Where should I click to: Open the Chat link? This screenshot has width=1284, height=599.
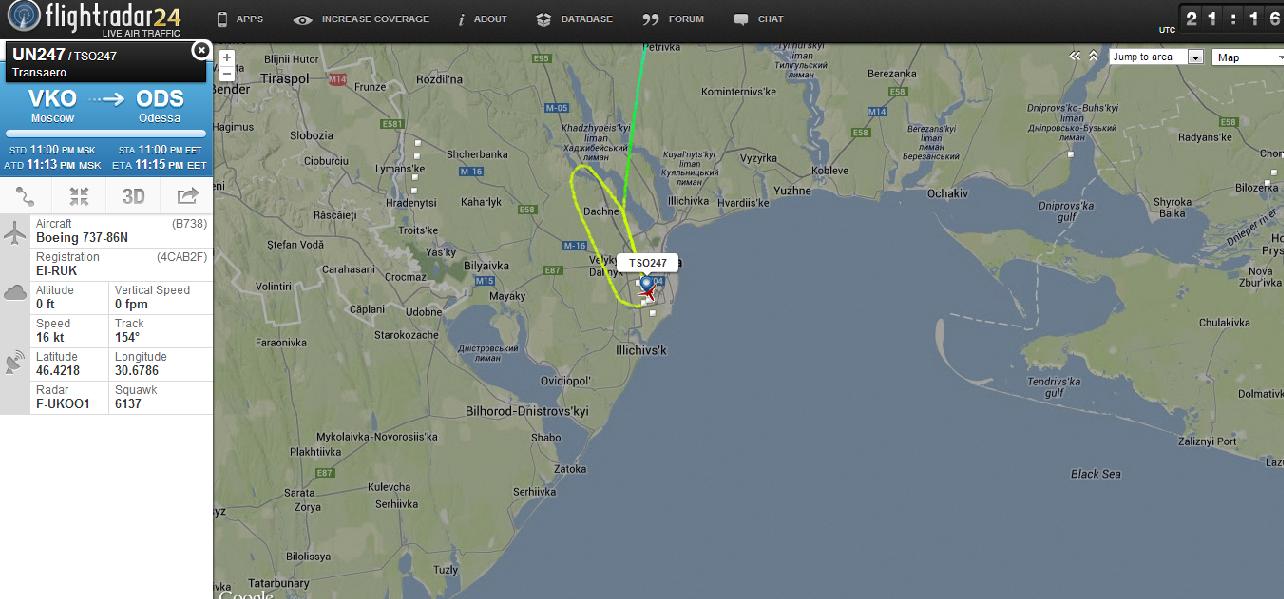click(x=758, y=19)
